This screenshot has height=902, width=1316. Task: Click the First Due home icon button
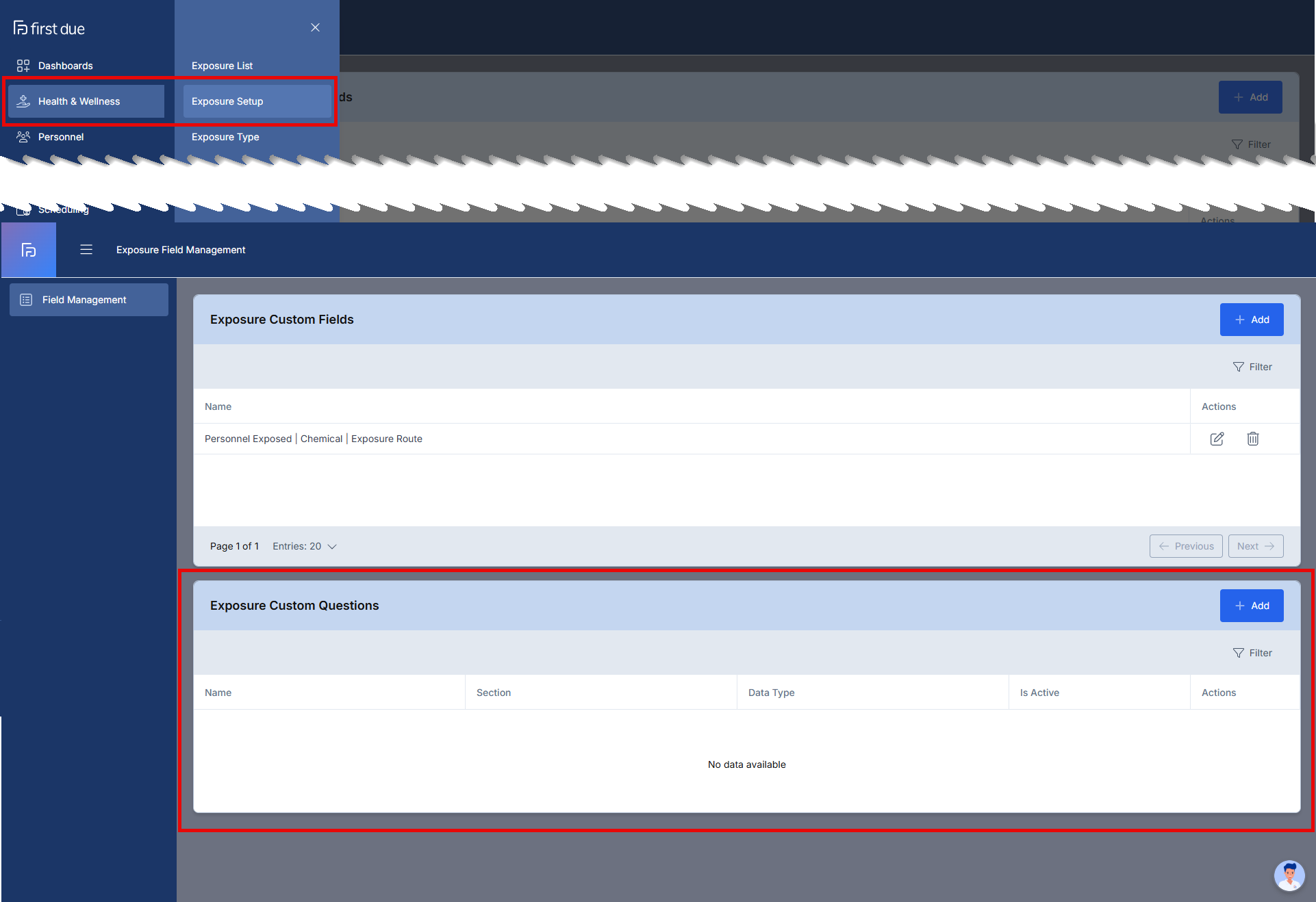tap(29, 250)
